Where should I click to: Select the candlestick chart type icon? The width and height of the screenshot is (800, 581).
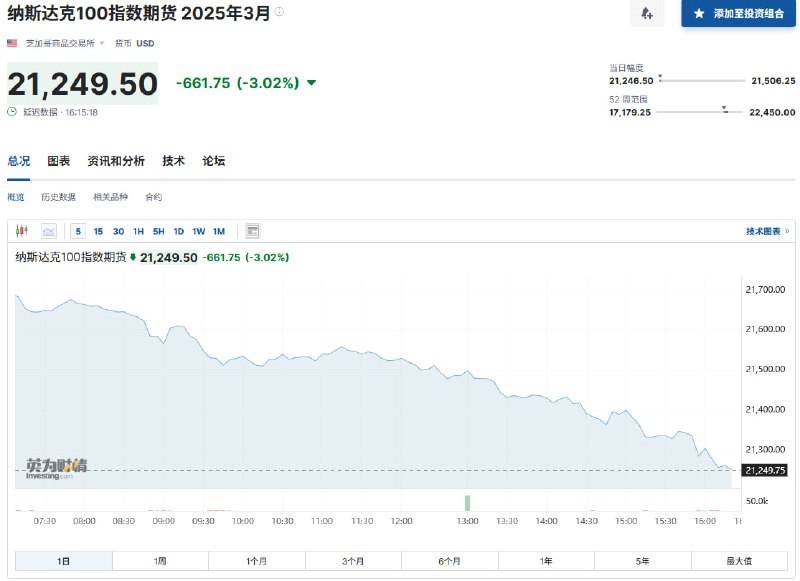pyautogui.click(x=20, y=231)
